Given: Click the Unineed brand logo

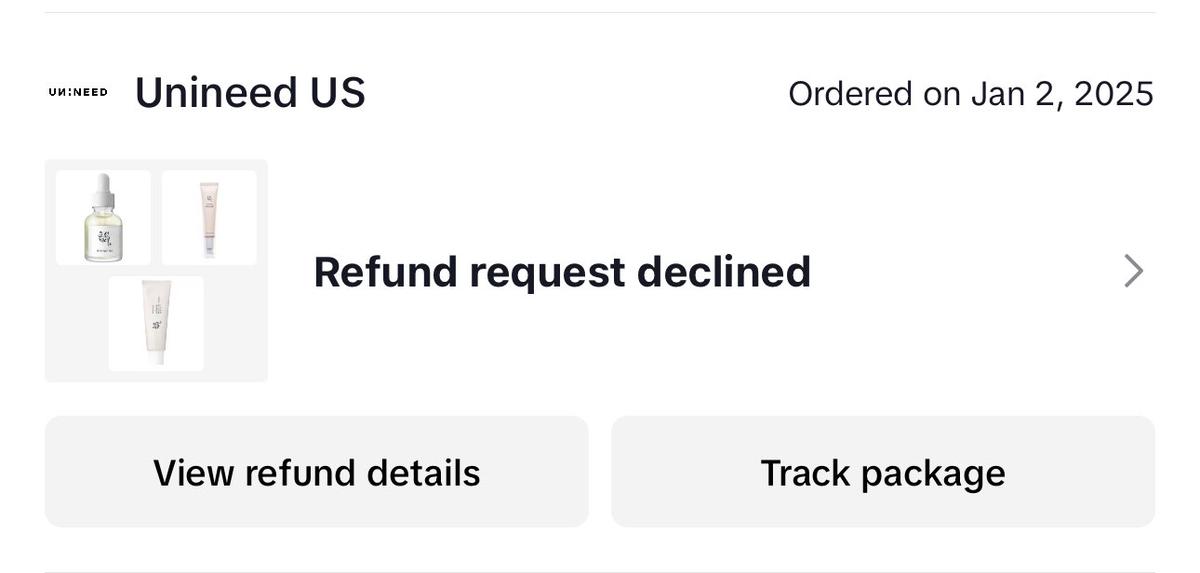Looking at the screenshot, I should (x=78, y=92).
